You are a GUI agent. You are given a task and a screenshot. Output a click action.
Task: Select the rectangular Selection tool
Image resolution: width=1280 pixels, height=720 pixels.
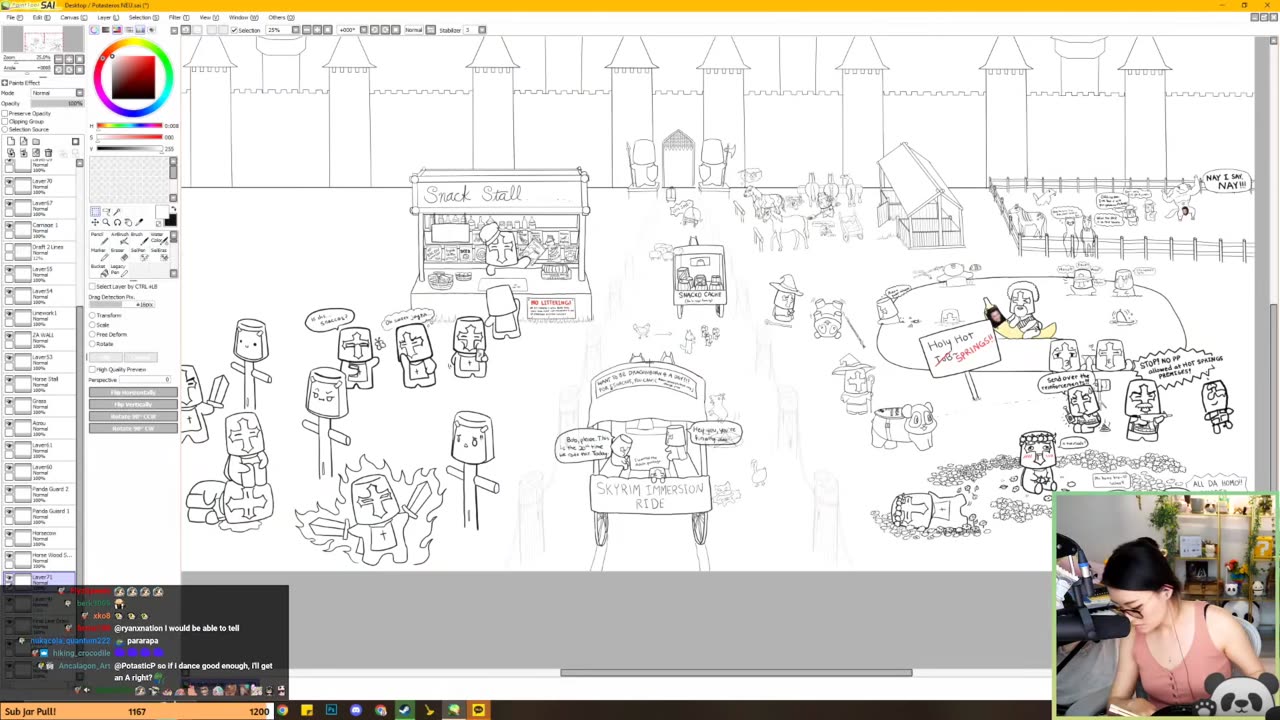[x=96, y=212]
